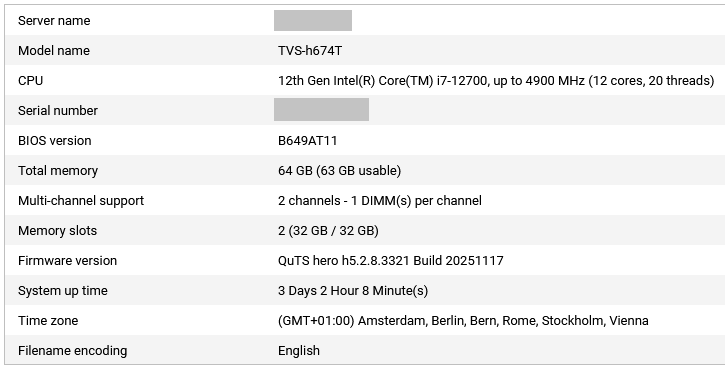Screen dimensions: 725x369
Task: Click the Multi-channel support value
Action: coord(380,201)
